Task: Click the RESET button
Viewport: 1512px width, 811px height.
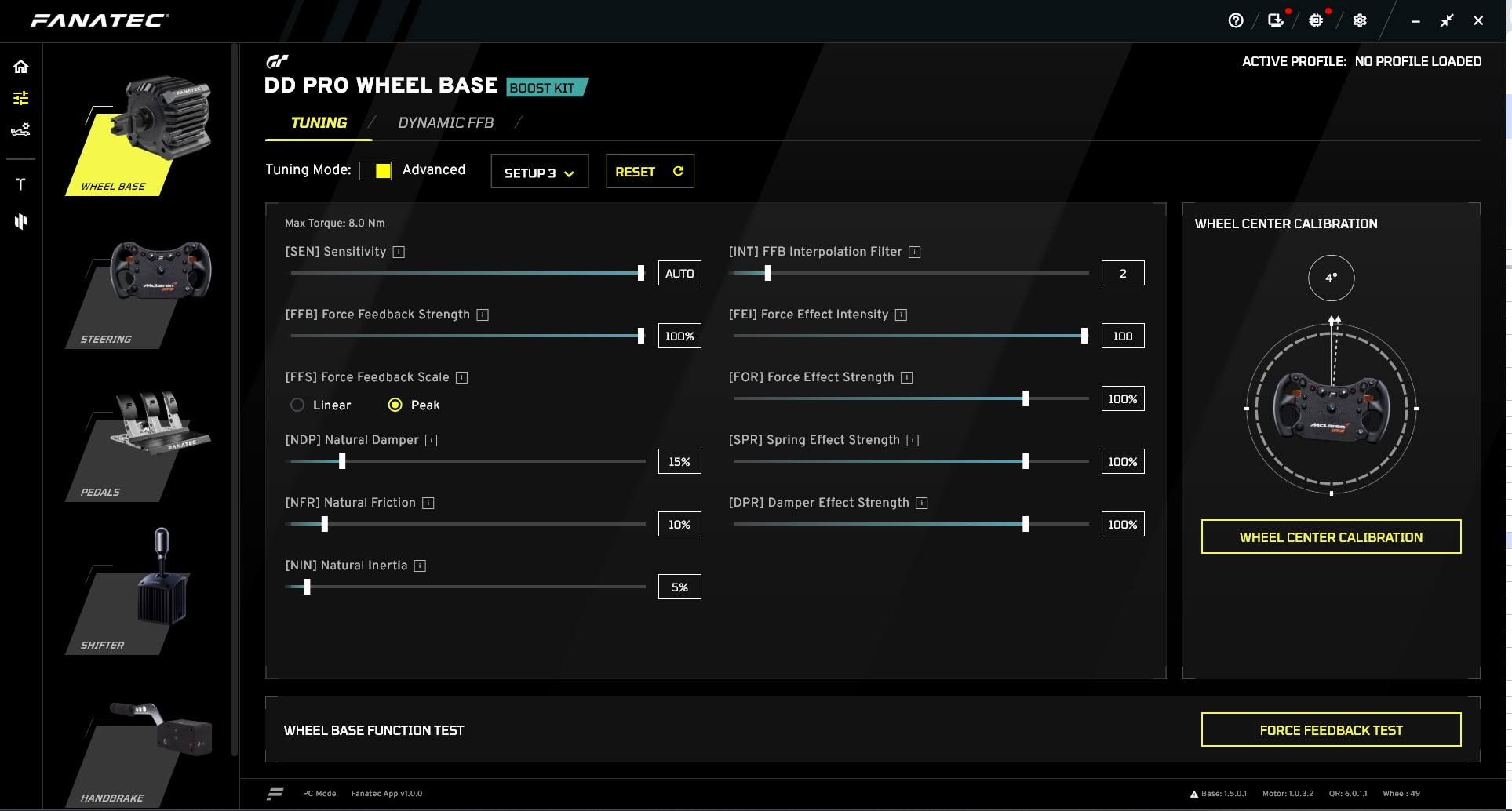Action: coord(650,171)
